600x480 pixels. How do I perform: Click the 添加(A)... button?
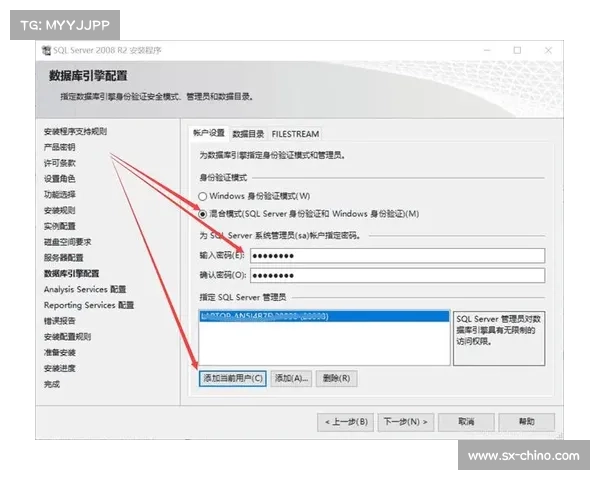291,379
